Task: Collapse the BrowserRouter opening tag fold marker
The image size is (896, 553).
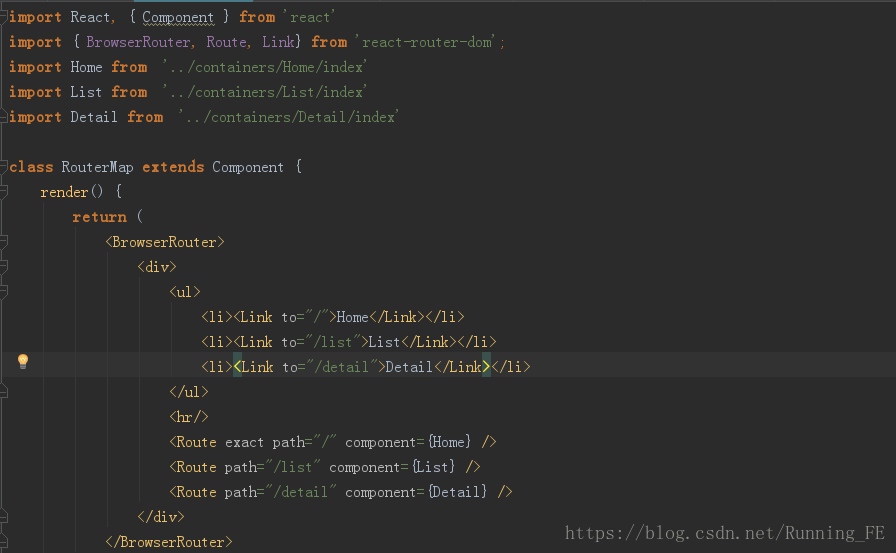Action: point(3,242)
